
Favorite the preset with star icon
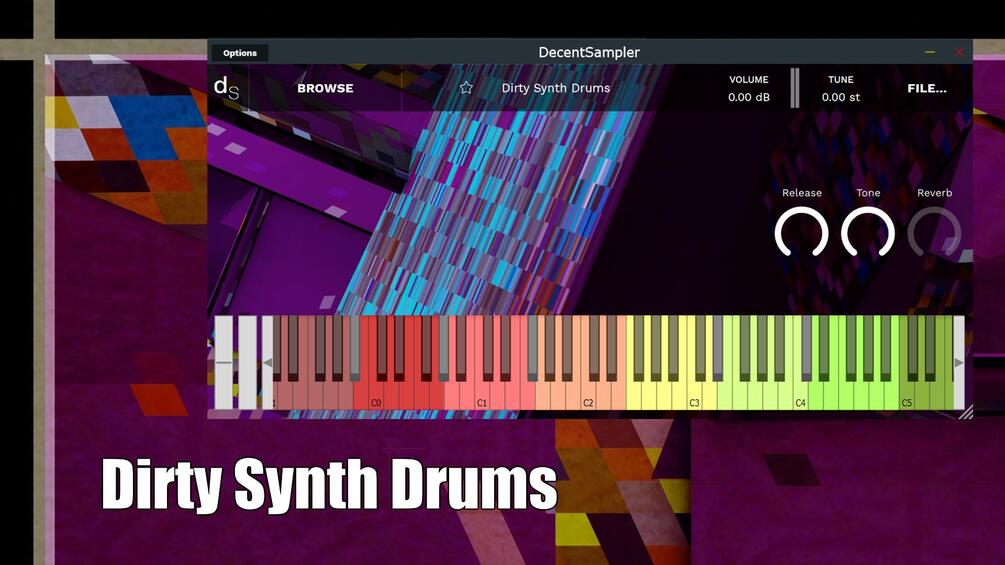click(466, 88)
